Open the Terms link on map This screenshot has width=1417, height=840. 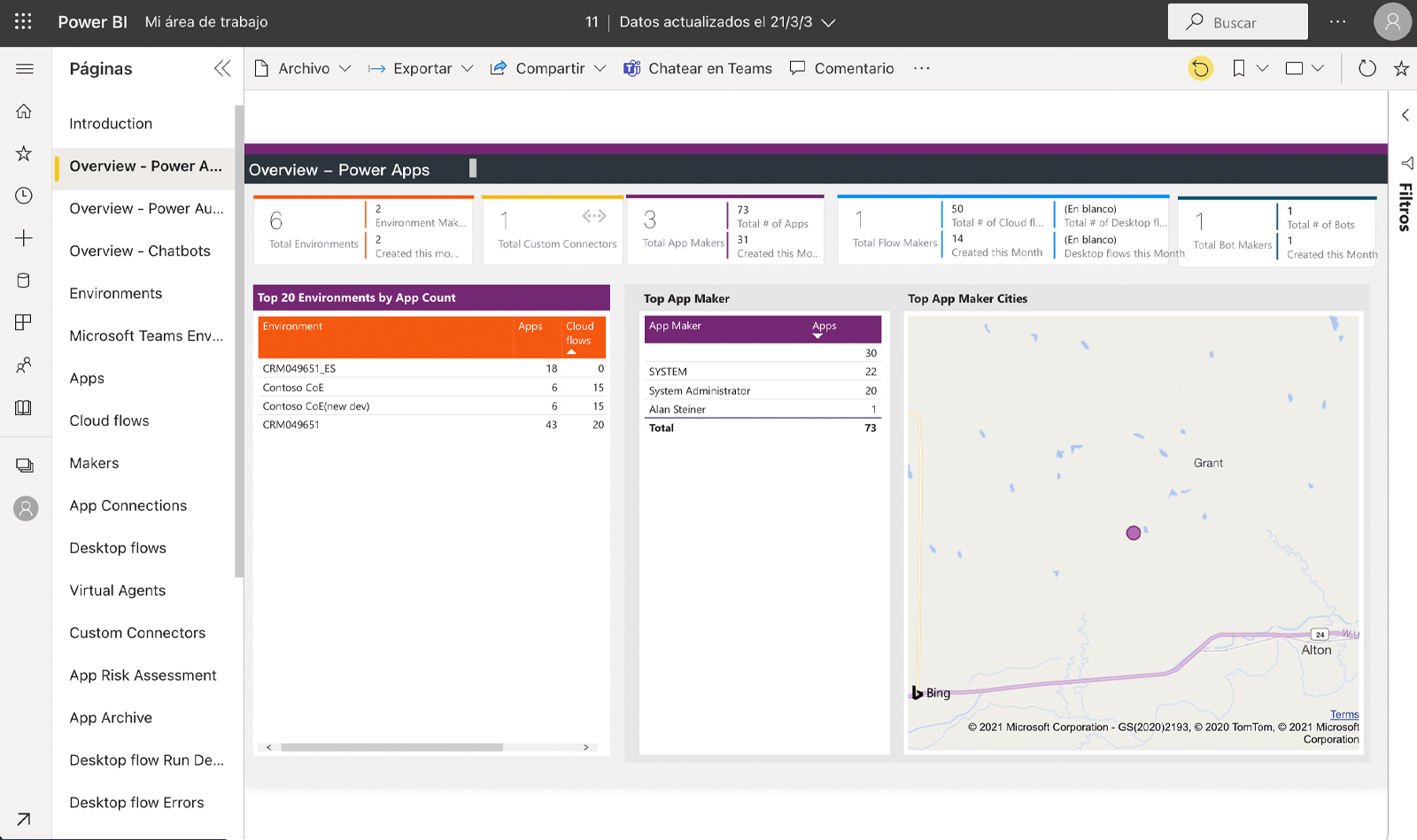[x=1343, y=714]
